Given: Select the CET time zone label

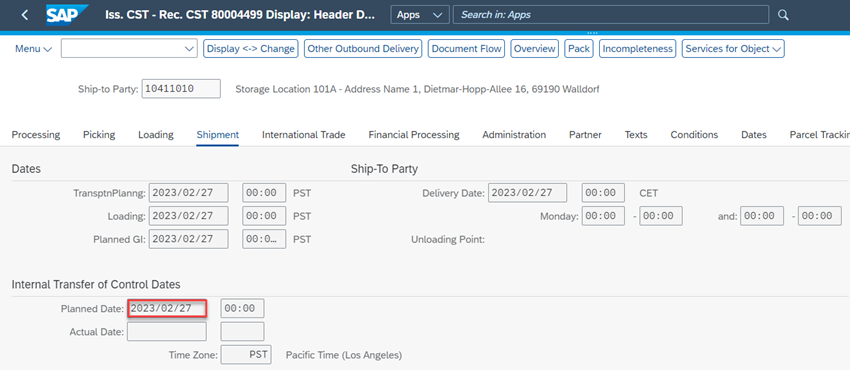Looking at the screenshot, I should coord(648,193).
